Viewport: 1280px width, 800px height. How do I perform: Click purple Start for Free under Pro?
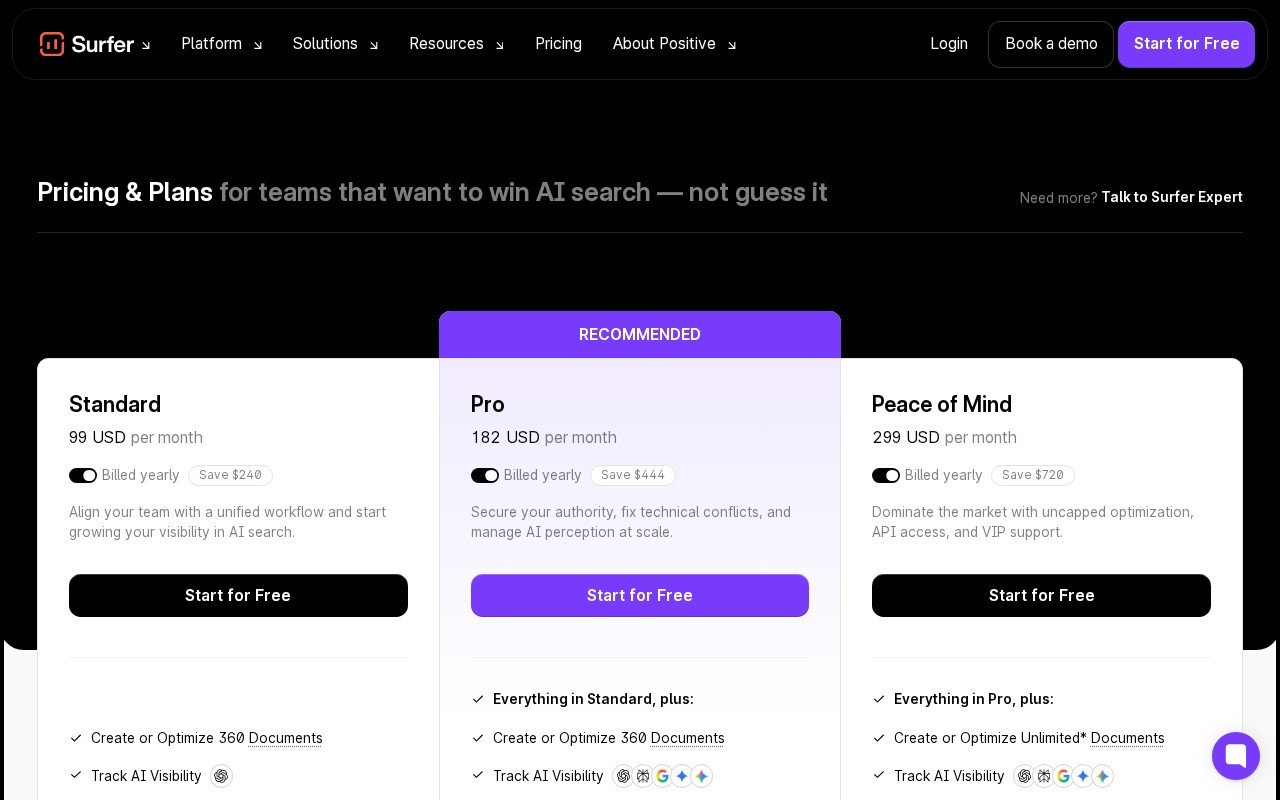pos(640,595)
